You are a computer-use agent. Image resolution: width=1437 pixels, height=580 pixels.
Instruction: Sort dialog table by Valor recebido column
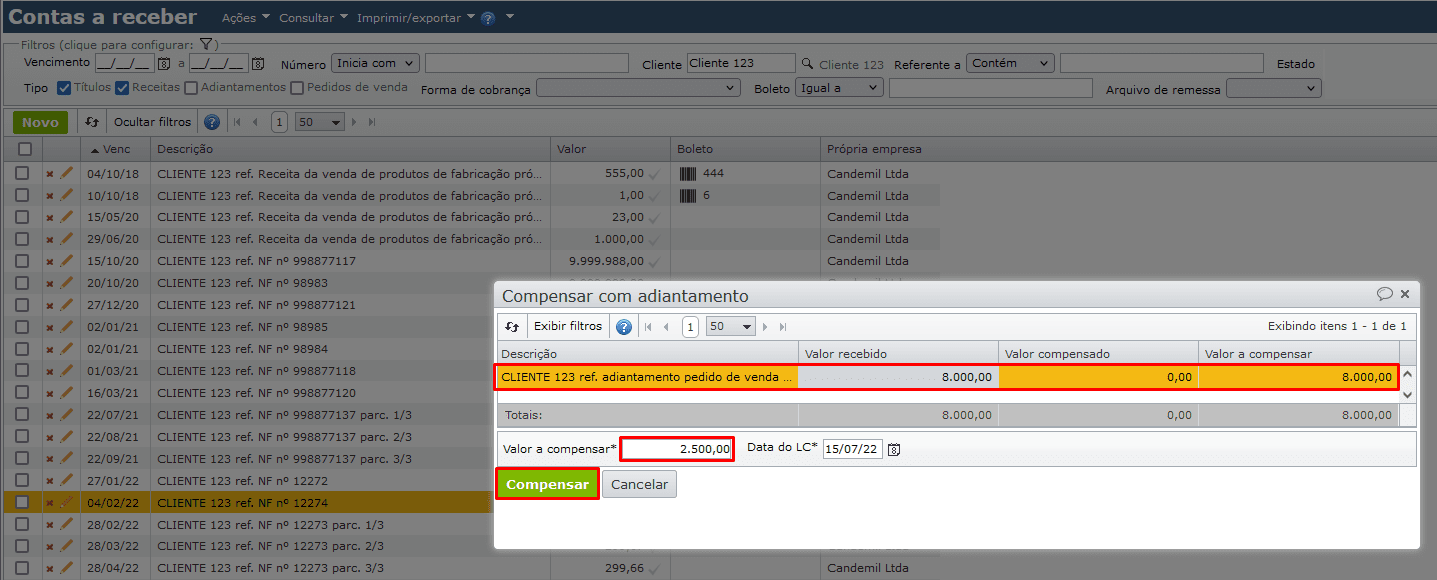click(x=898, y=354)
